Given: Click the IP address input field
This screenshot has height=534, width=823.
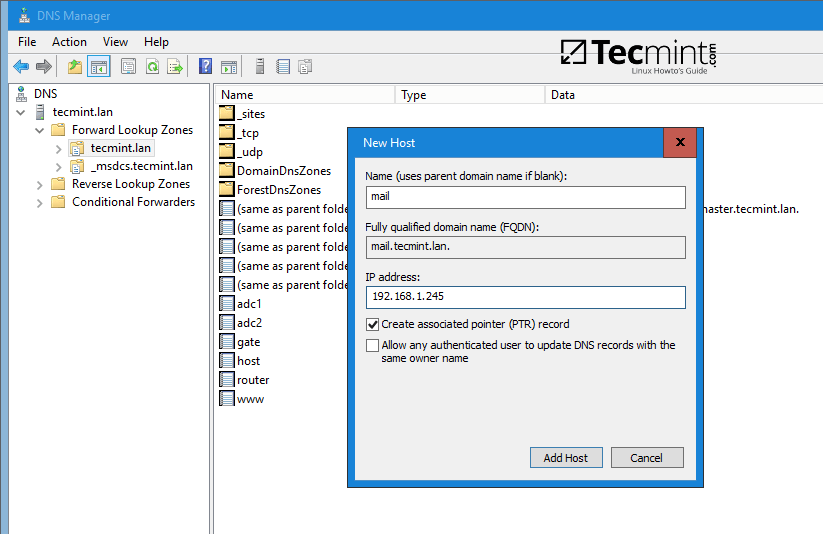Looking at the screenshot, I should [525, 297].
